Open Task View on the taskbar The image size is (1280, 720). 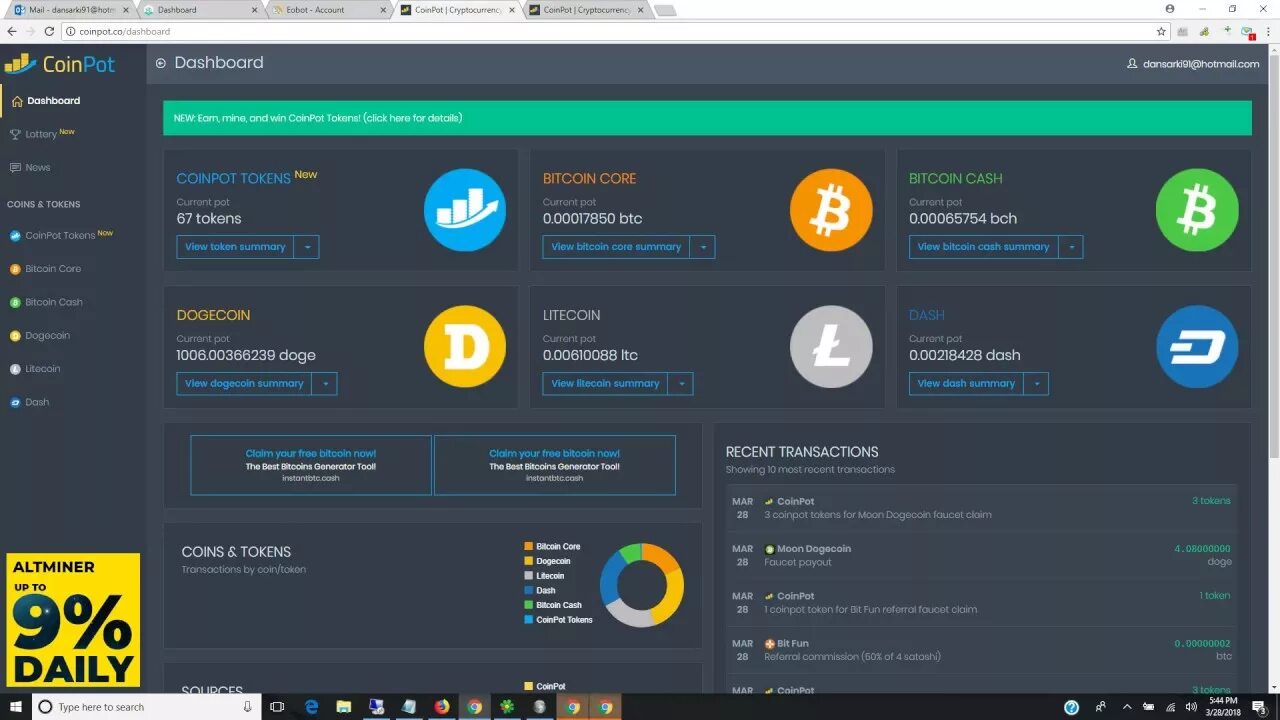[x=277, y=707]
